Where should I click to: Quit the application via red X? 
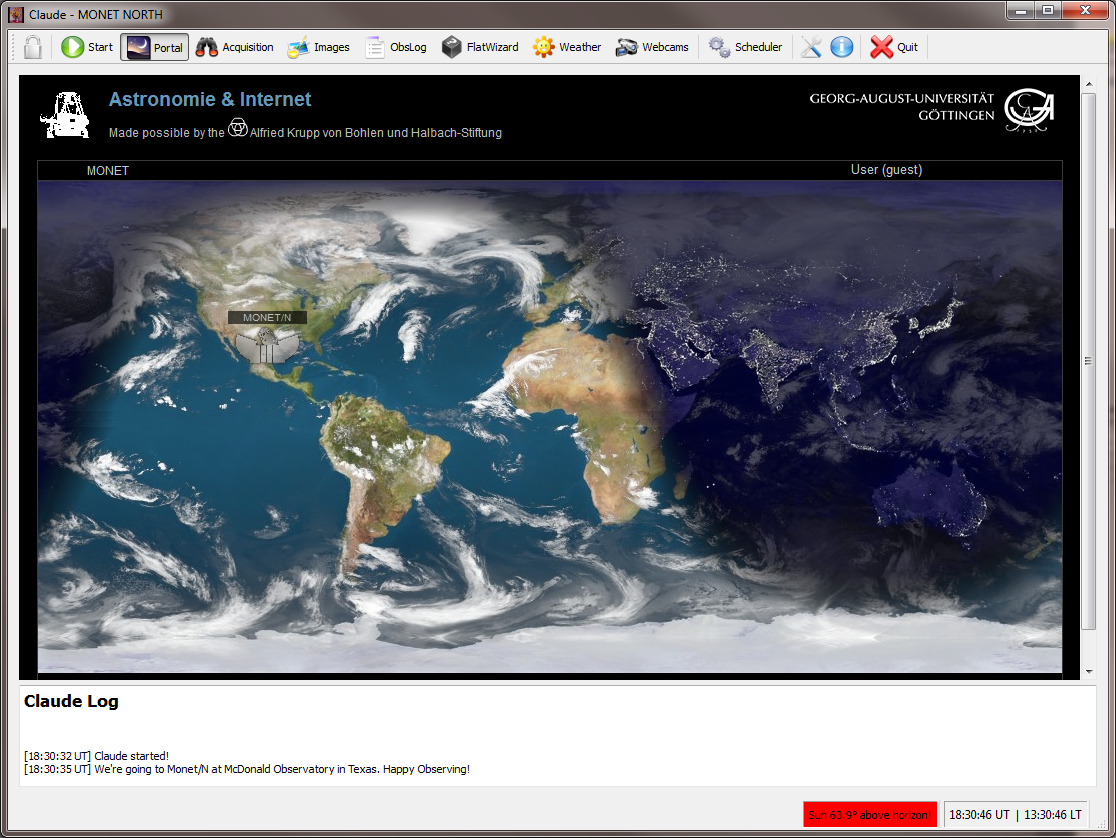(894, 47)
